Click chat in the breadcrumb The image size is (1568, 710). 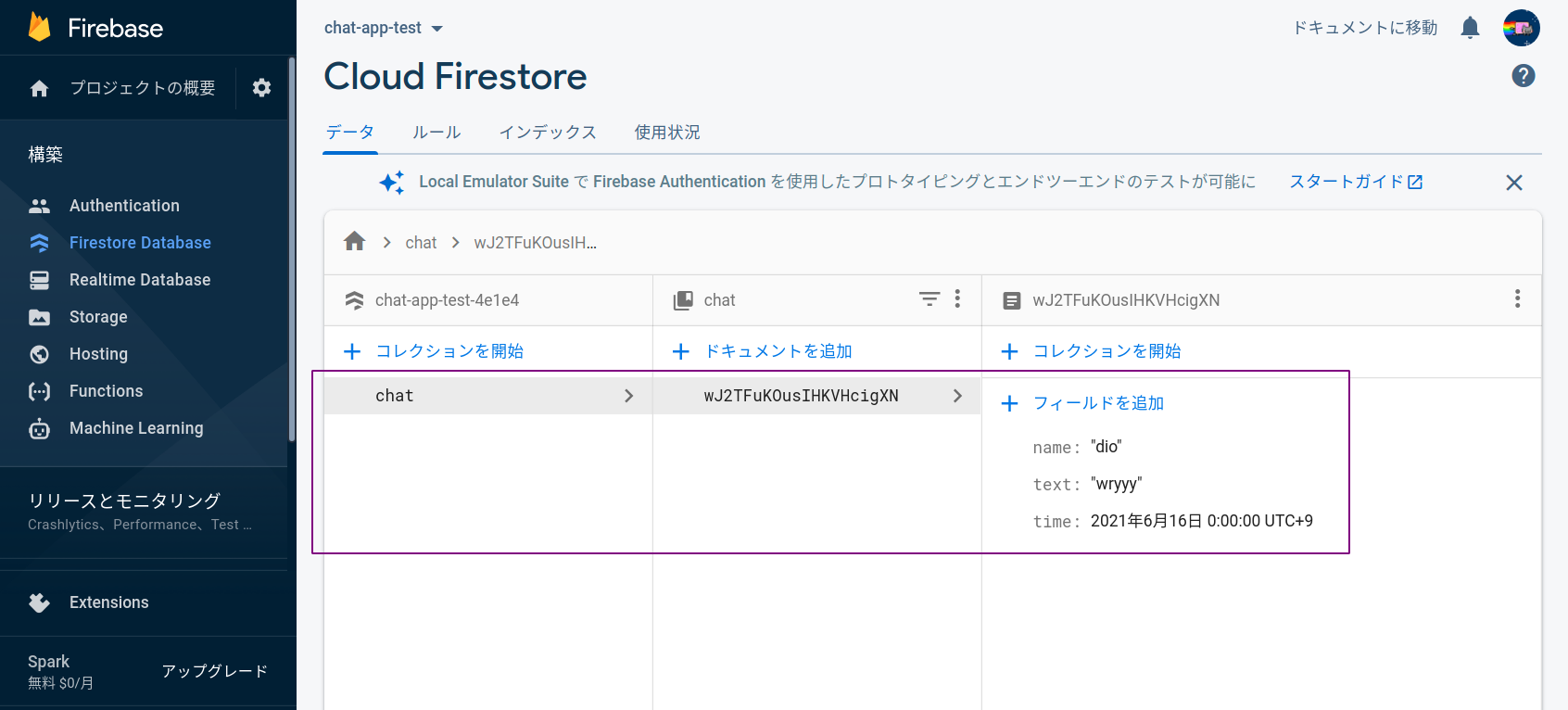click(421, 243)
